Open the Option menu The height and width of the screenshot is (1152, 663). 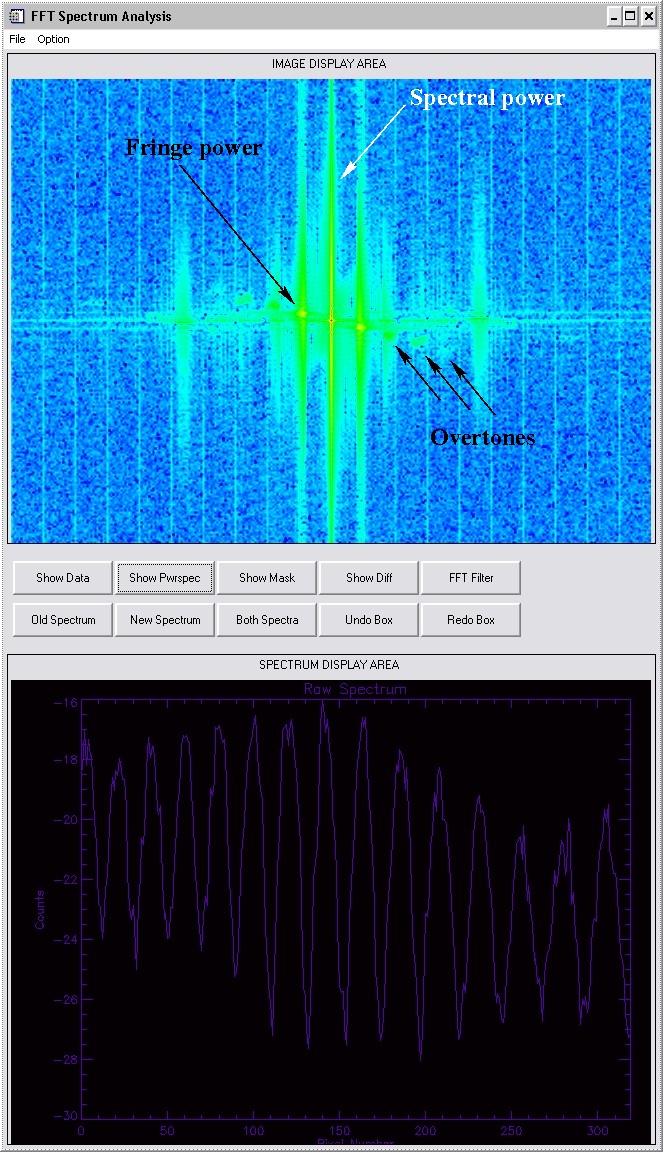tap(53, 39)
